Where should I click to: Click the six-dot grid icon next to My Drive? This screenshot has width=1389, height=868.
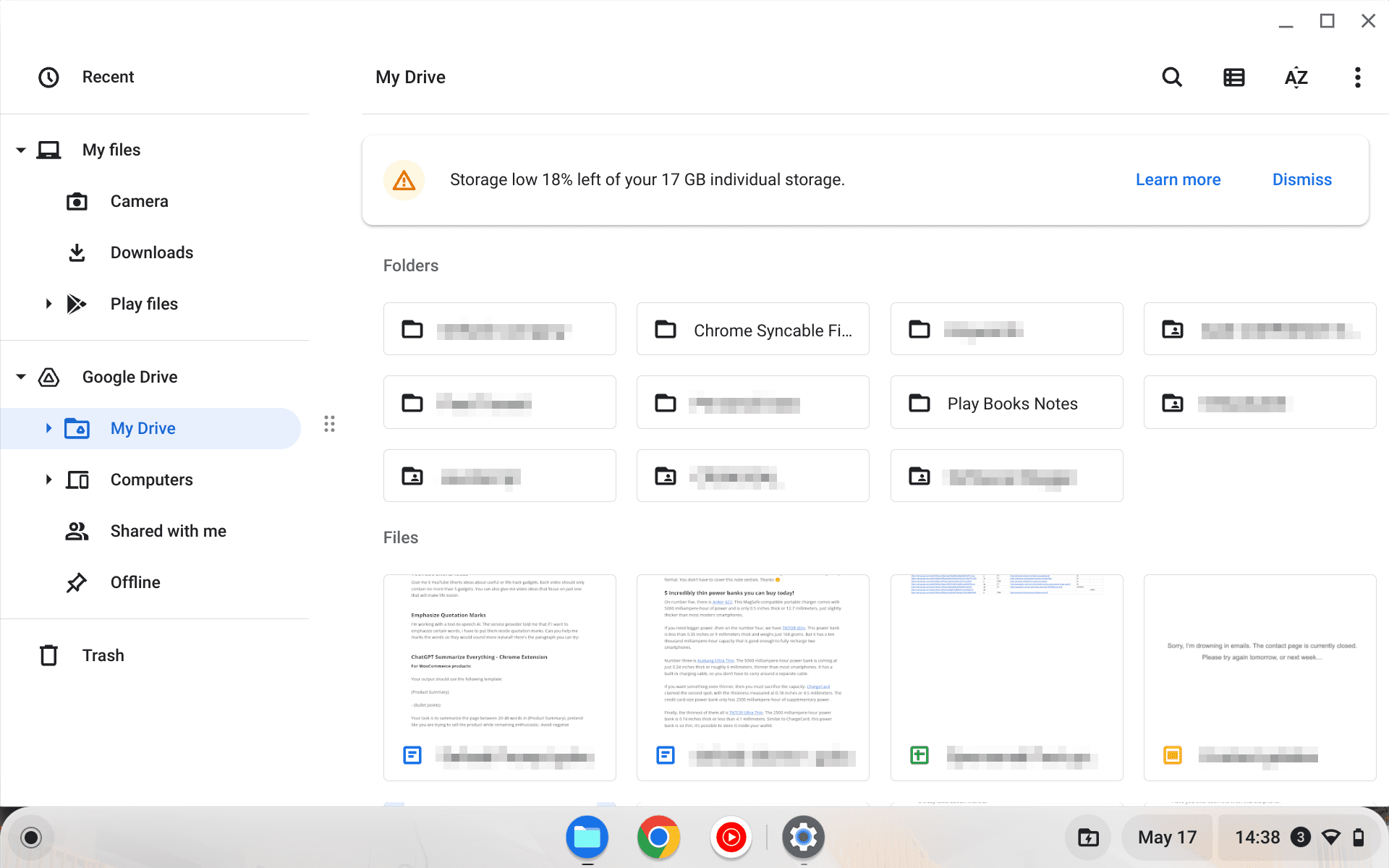click(329, 424)
